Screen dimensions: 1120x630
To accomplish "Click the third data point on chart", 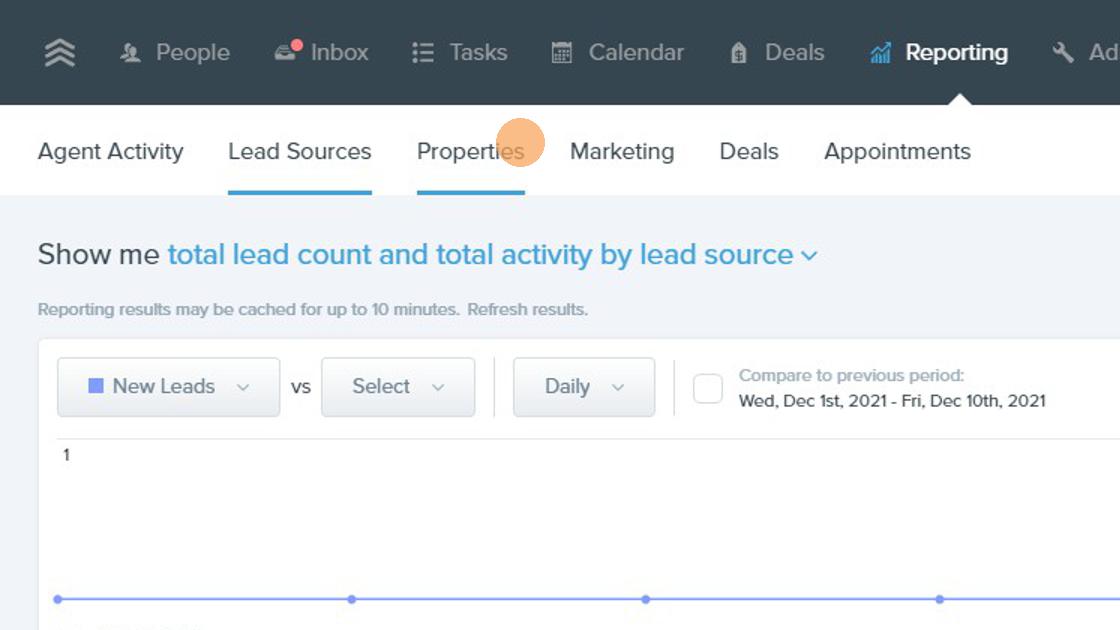I will [x=646, y=599].
